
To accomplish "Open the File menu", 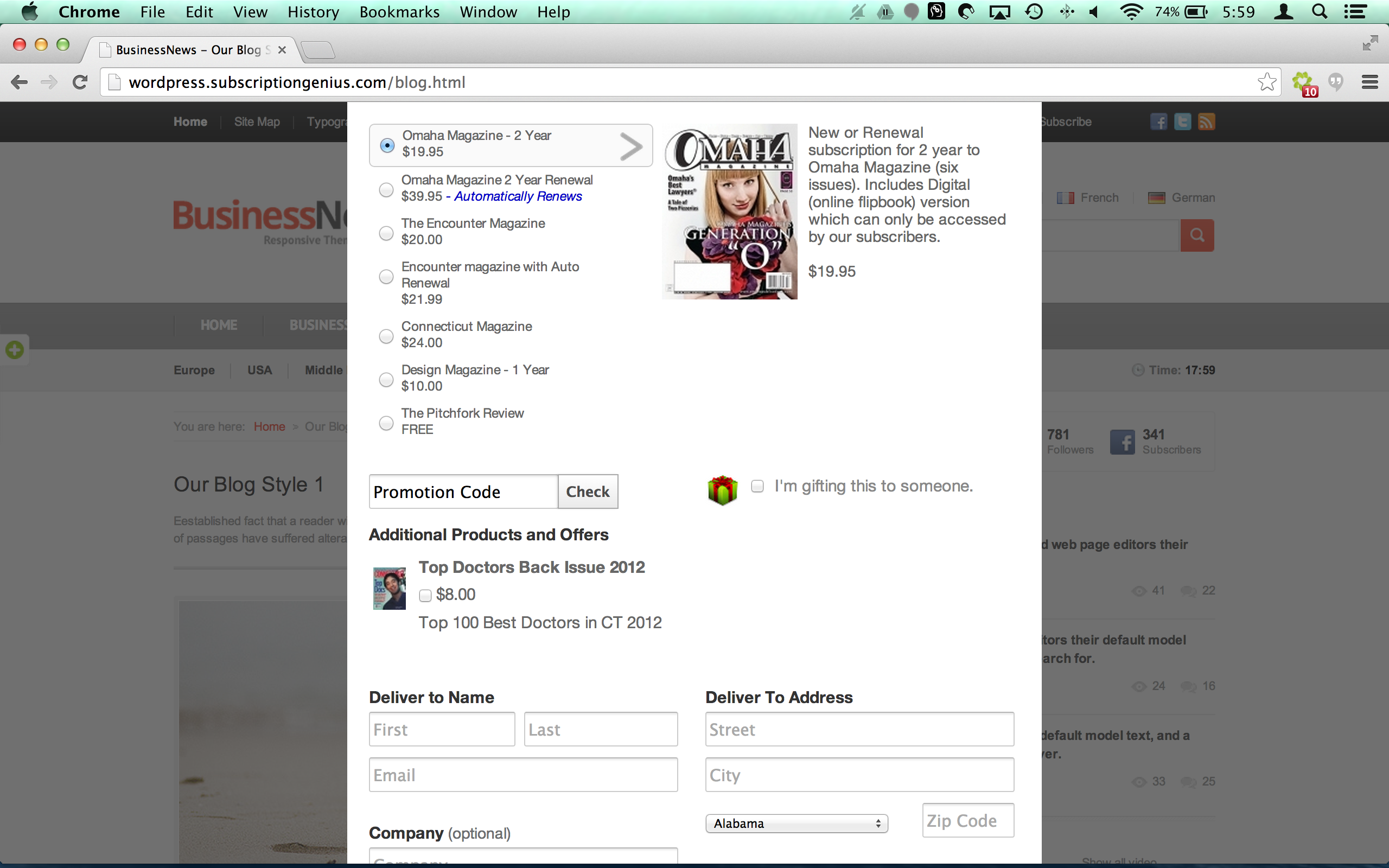I will pyautogui.click(x=152, y=11).
